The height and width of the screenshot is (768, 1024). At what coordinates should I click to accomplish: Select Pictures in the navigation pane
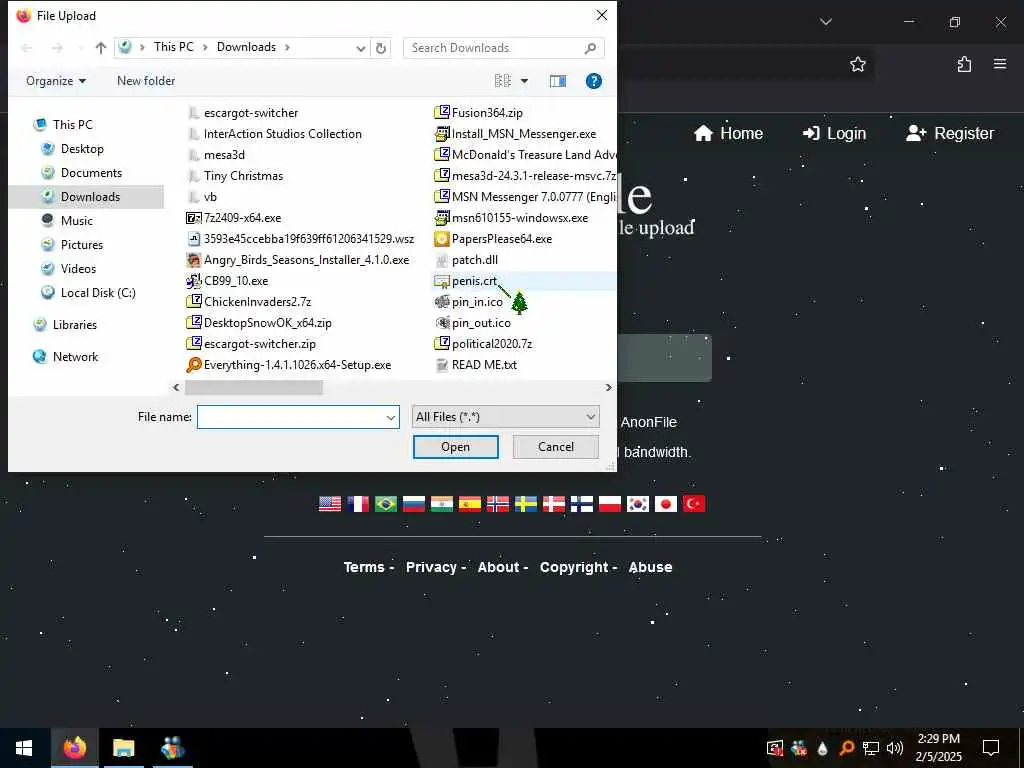point(82,245)
